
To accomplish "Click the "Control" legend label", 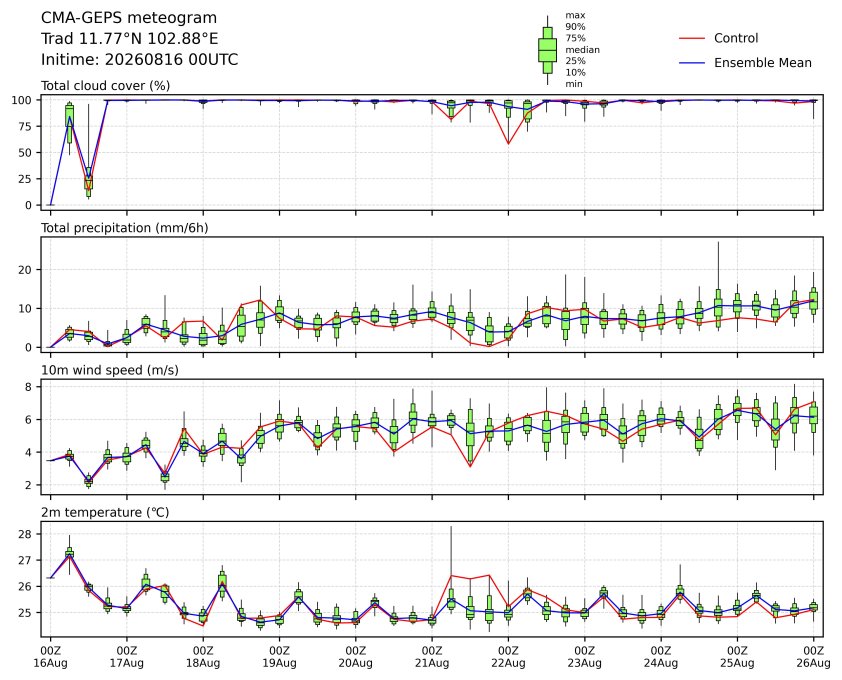I will click(736, 38).
